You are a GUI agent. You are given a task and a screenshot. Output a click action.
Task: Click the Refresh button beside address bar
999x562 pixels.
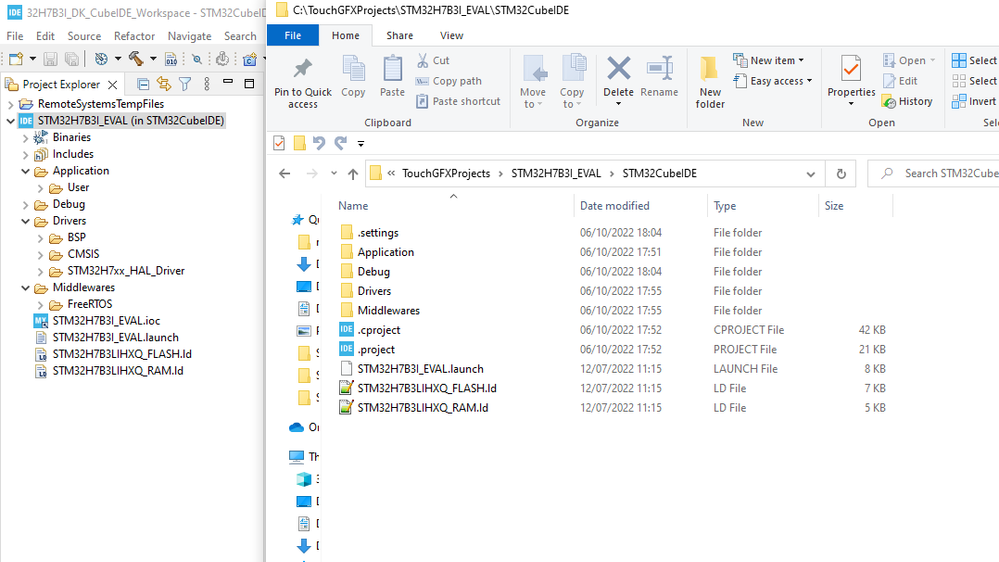841,173
